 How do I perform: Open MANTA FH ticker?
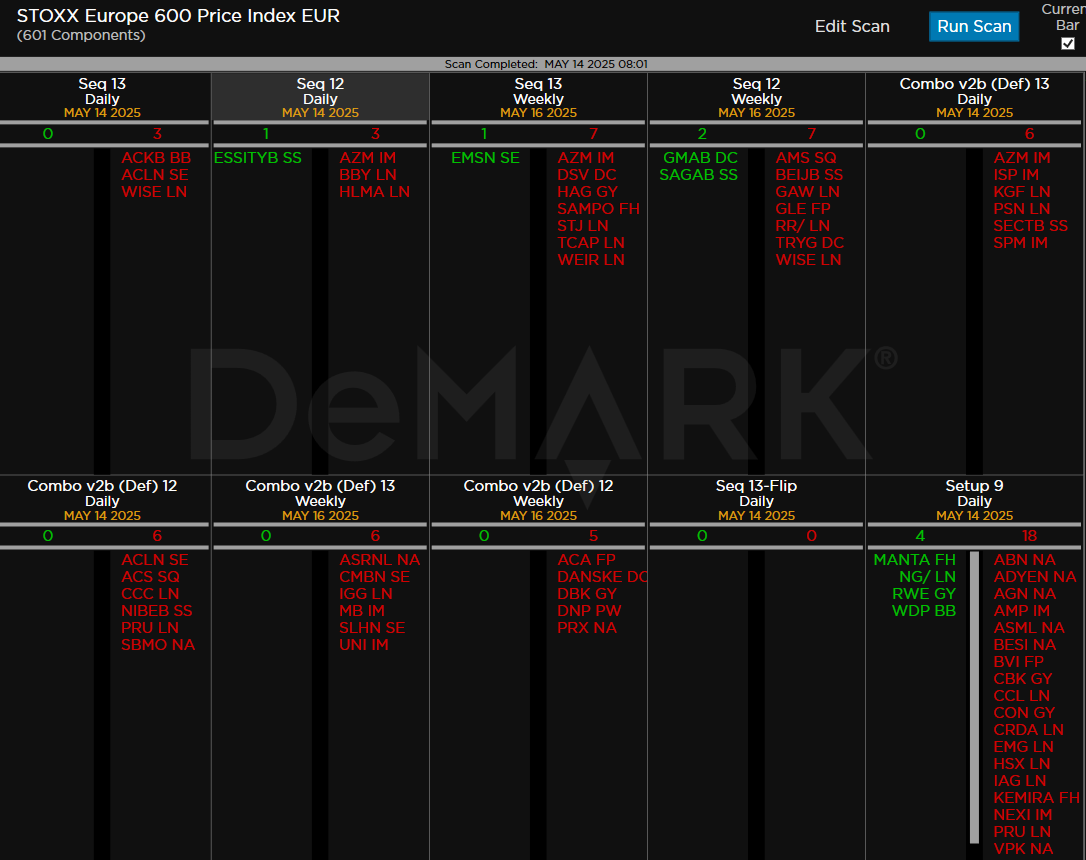tap(914, 559)
